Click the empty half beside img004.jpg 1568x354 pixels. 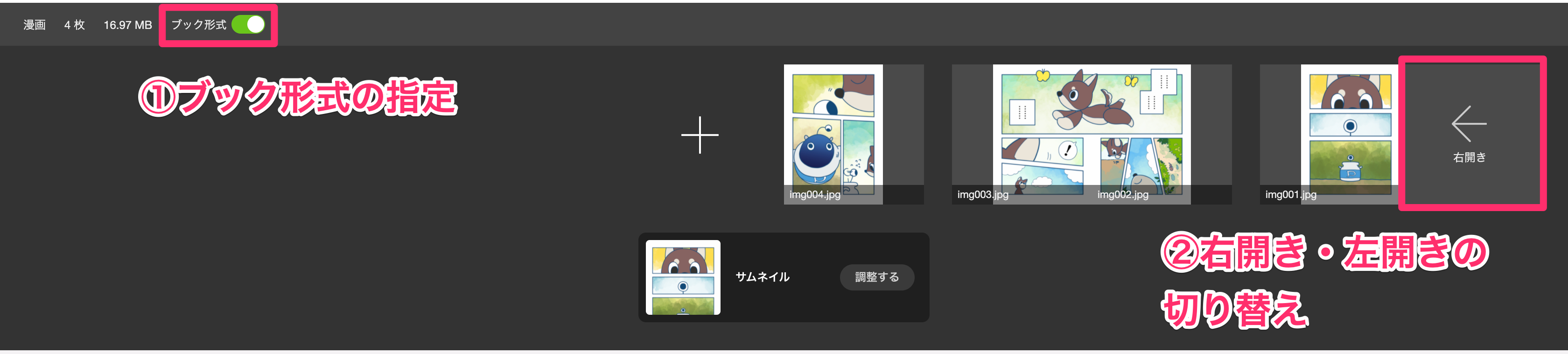pyautogui.click(x=903, y=134)
